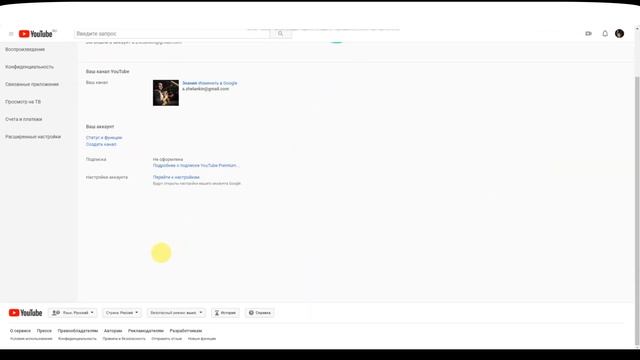Image resolution: width=640 pixels, height=360 pixels.
Task: Open the Новые функции footer link
Action: (x=202, y=339)
